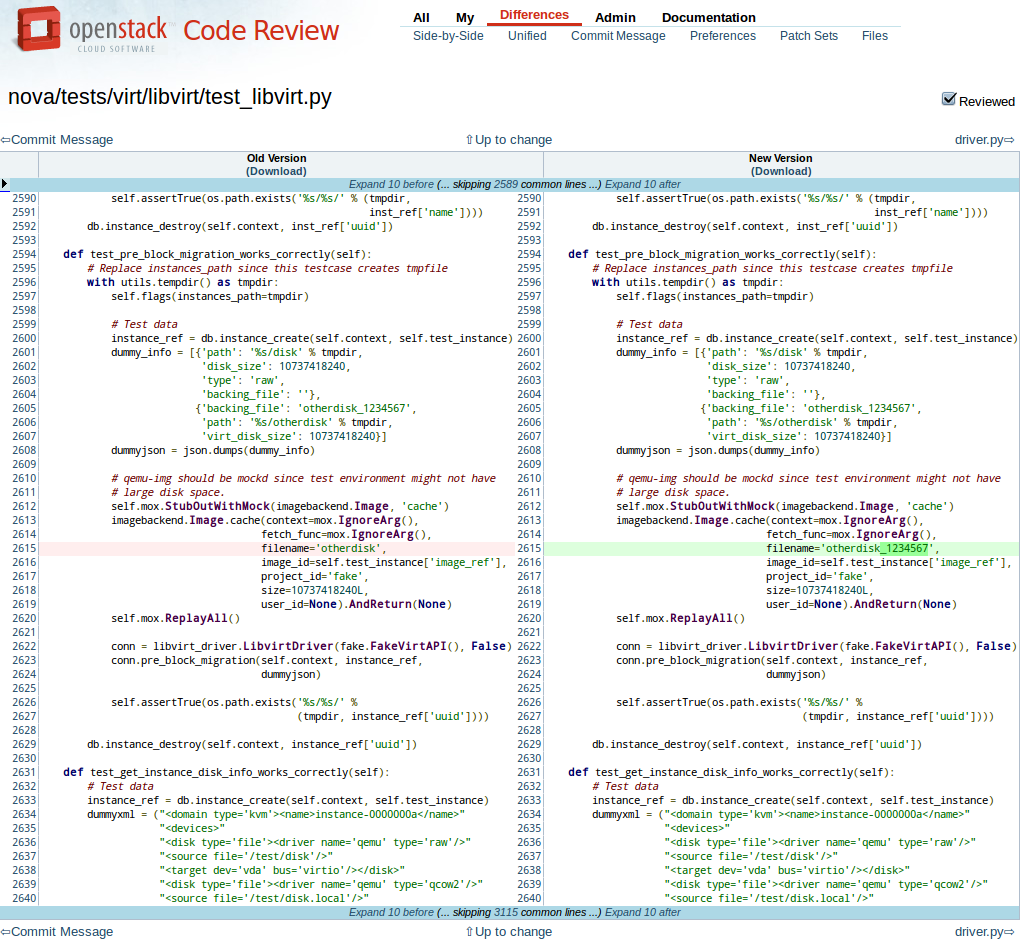Viewport: 1020px width, 939px height.
Task: Open diff Preferences
Action: [x=722, y=36]
